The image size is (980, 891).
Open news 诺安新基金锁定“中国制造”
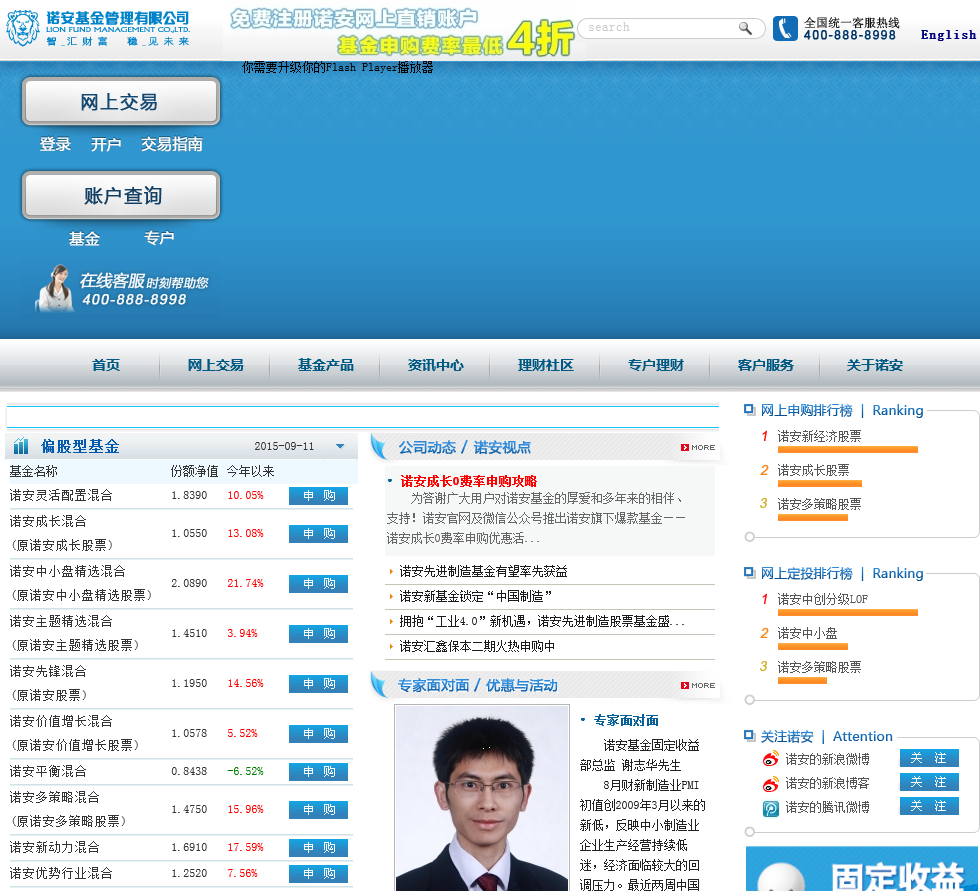point(476,596)
